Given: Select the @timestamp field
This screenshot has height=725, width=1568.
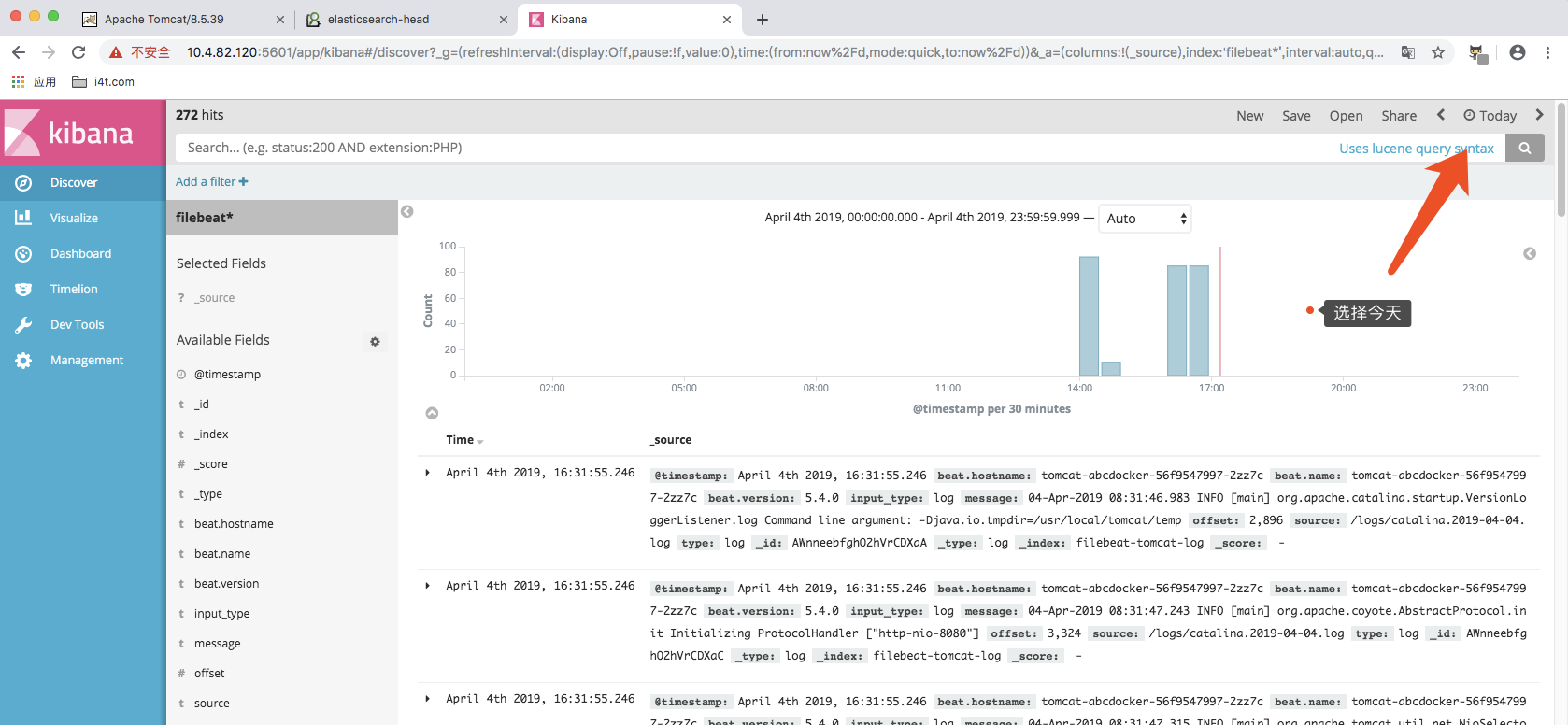Looking at the screenshot, I should click(x=227, y=375).
